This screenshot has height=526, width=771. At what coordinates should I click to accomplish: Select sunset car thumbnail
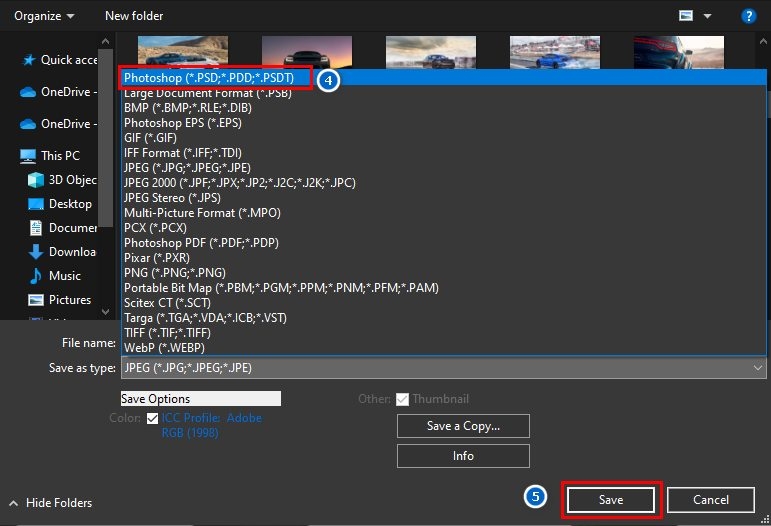(307, 52)
